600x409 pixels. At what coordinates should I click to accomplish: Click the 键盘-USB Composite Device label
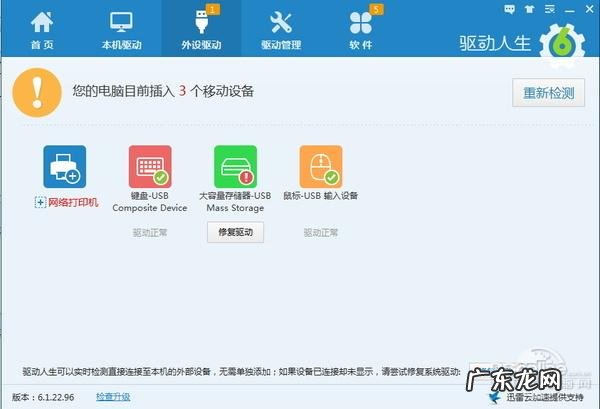click(x=150, y=202)
